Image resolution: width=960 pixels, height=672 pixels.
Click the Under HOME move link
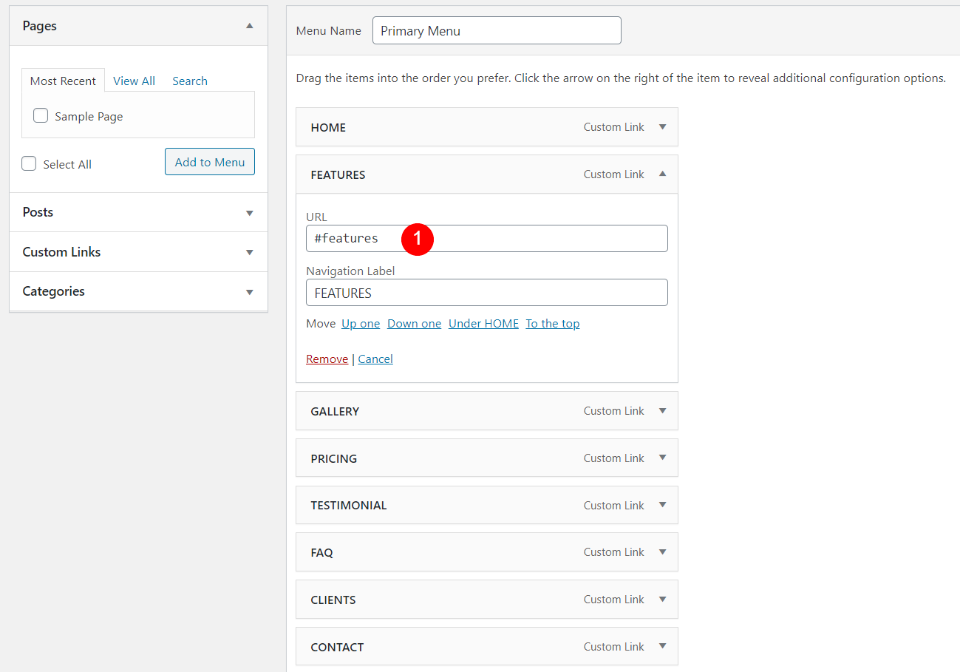tap(483, 323)
